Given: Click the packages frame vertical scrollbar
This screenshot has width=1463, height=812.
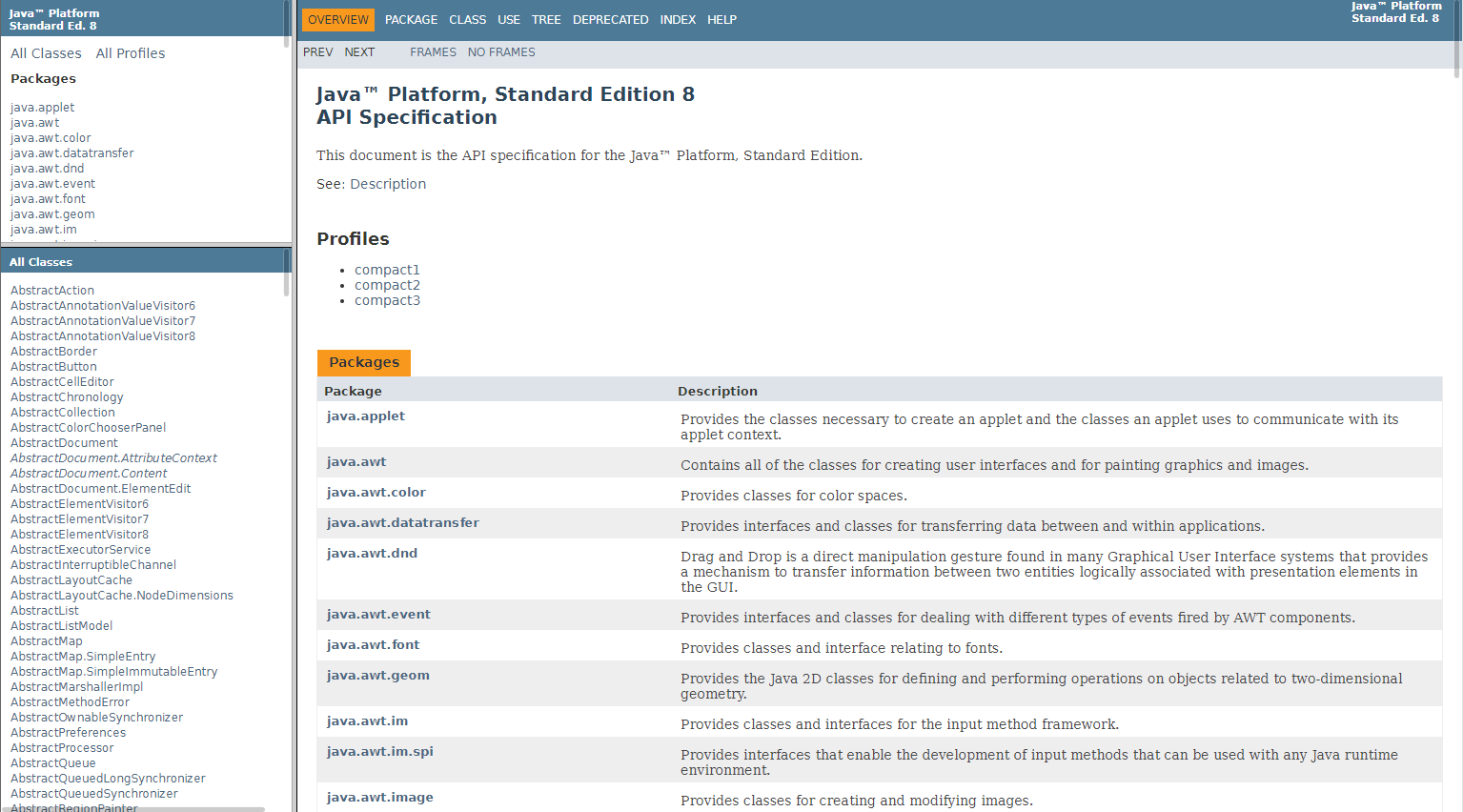Looking at the screenshot, I should point(287,24).
